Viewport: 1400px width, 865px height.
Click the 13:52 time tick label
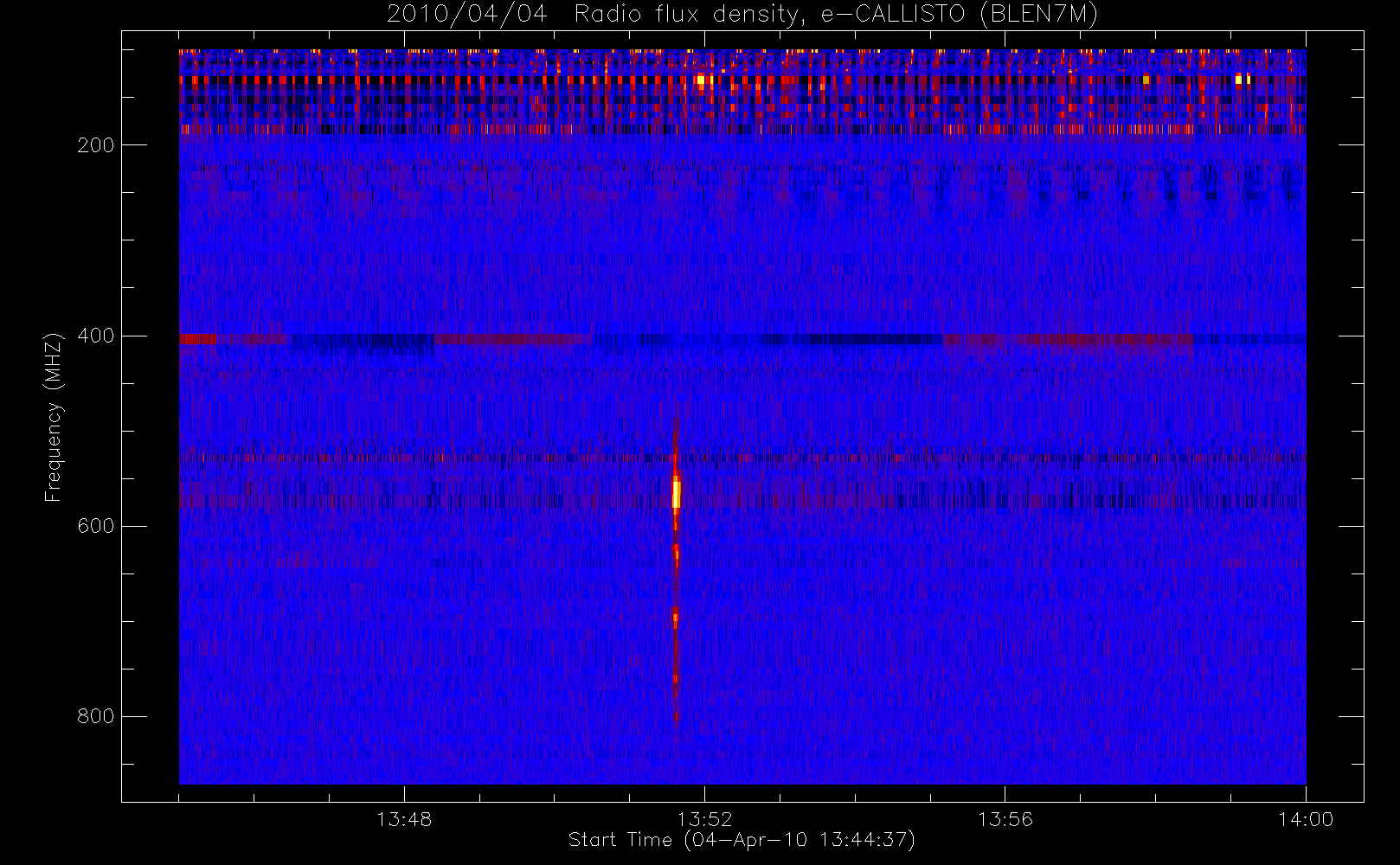click(x=704, y=819)
